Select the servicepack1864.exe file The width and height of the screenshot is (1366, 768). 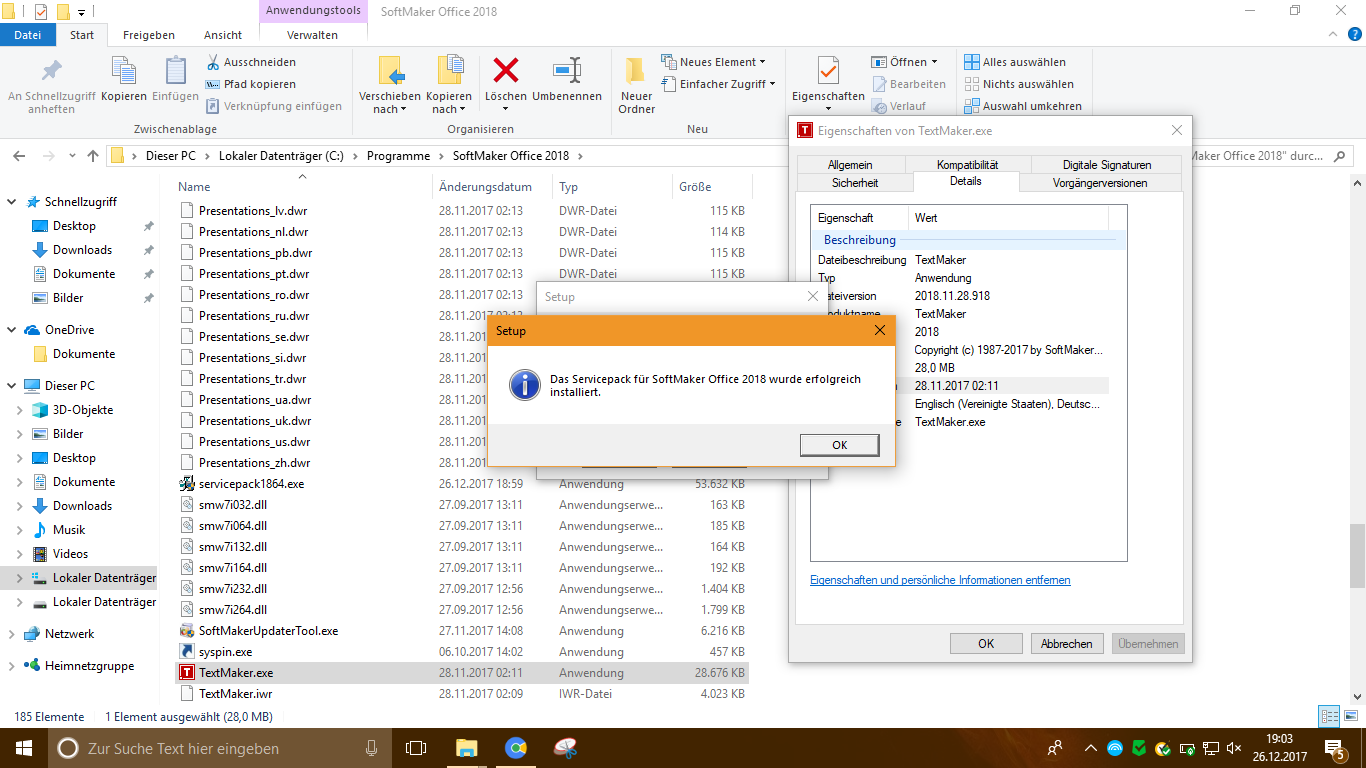coord(251,483)
